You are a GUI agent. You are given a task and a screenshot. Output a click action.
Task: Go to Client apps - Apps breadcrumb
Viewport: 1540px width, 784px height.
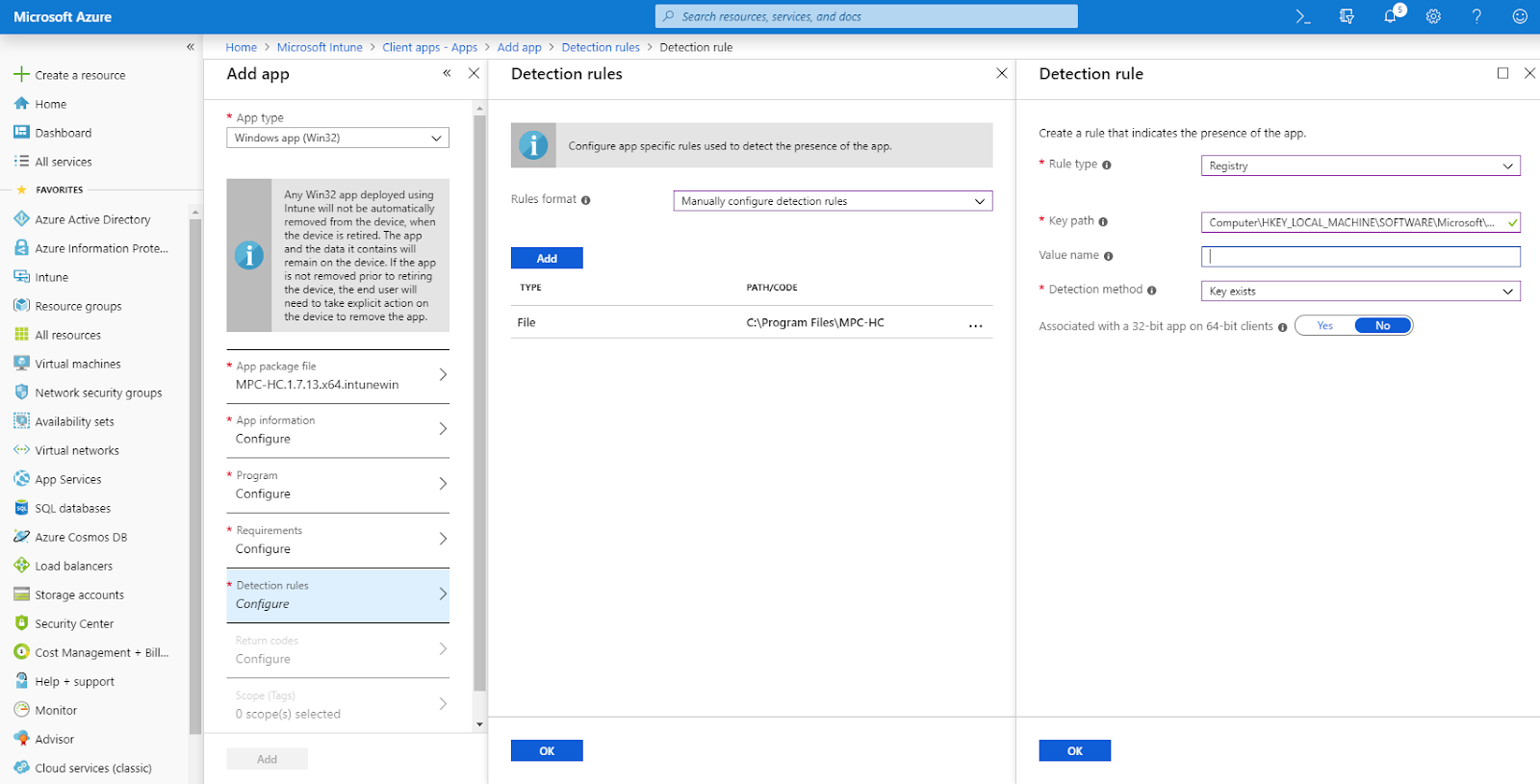430,47
